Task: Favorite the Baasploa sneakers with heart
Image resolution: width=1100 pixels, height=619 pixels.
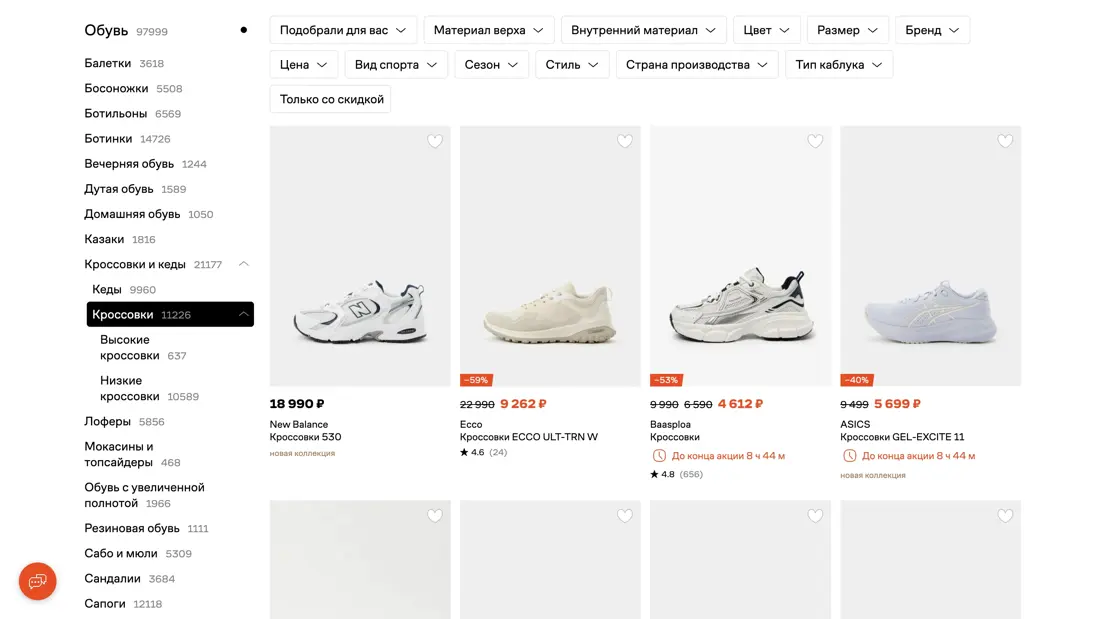Action: [x=815, y=141]
